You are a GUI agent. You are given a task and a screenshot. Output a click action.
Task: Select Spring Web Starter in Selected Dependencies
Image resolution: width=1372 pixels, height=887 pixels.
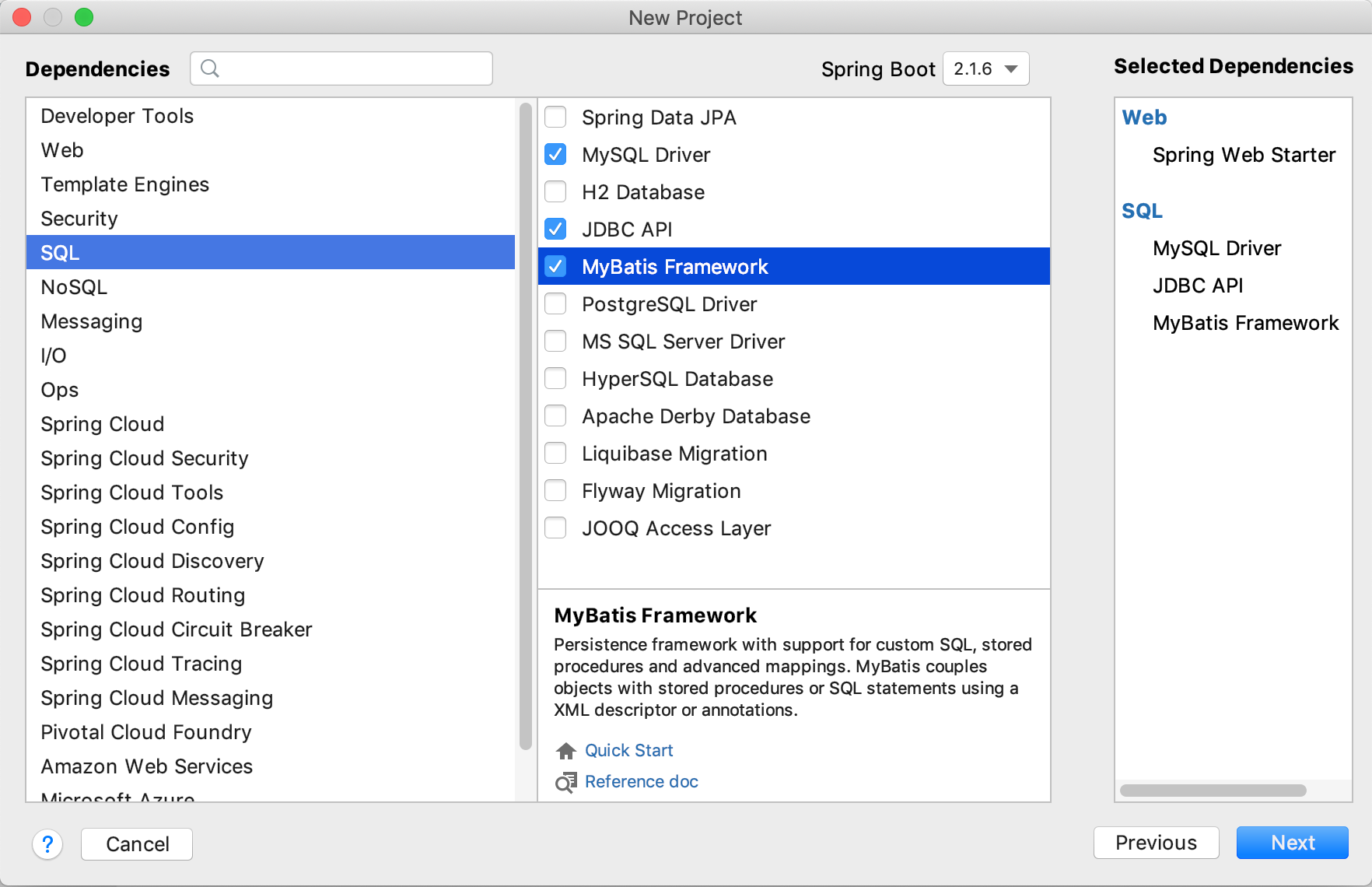pos(1244,155)
